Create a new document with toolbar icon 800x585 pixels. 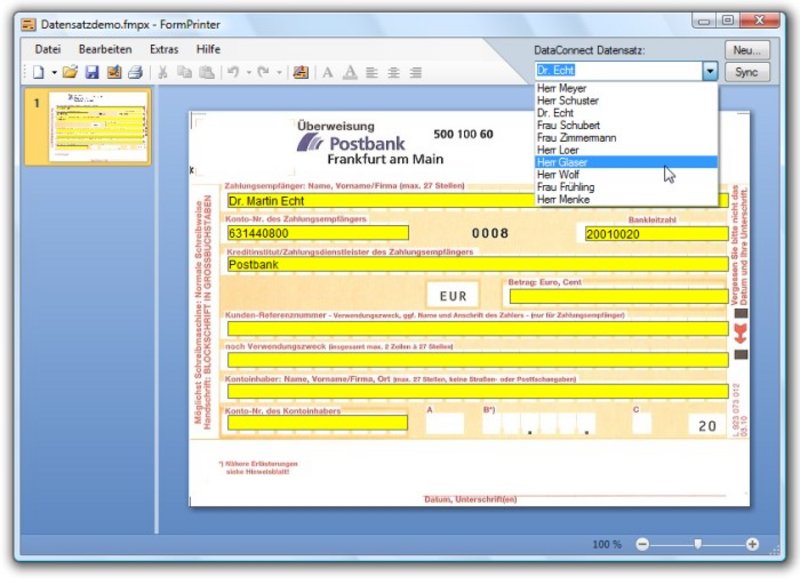(x=38, y=72)
